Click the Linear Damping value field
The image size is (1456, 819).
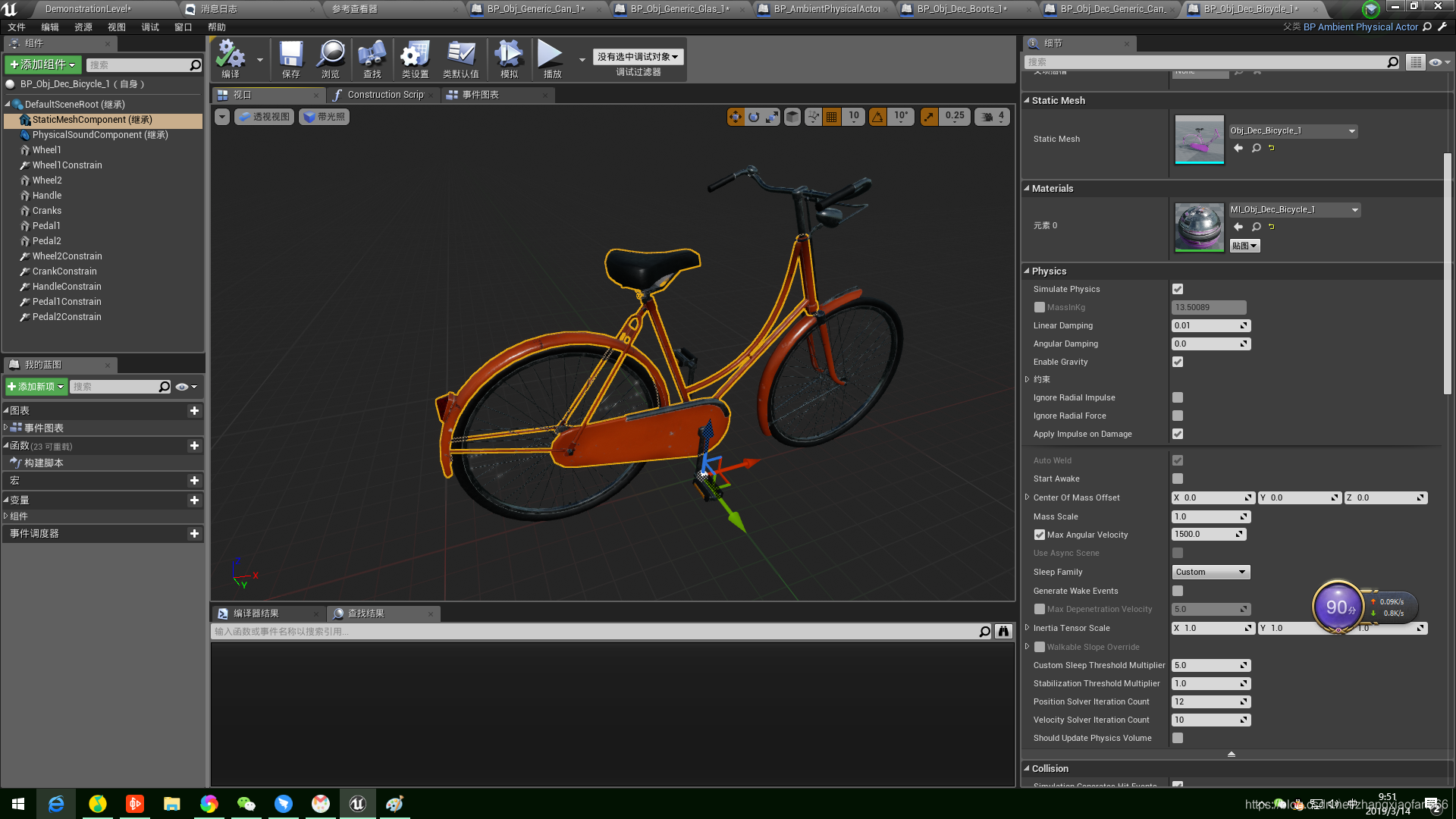tap(1206, 325)
